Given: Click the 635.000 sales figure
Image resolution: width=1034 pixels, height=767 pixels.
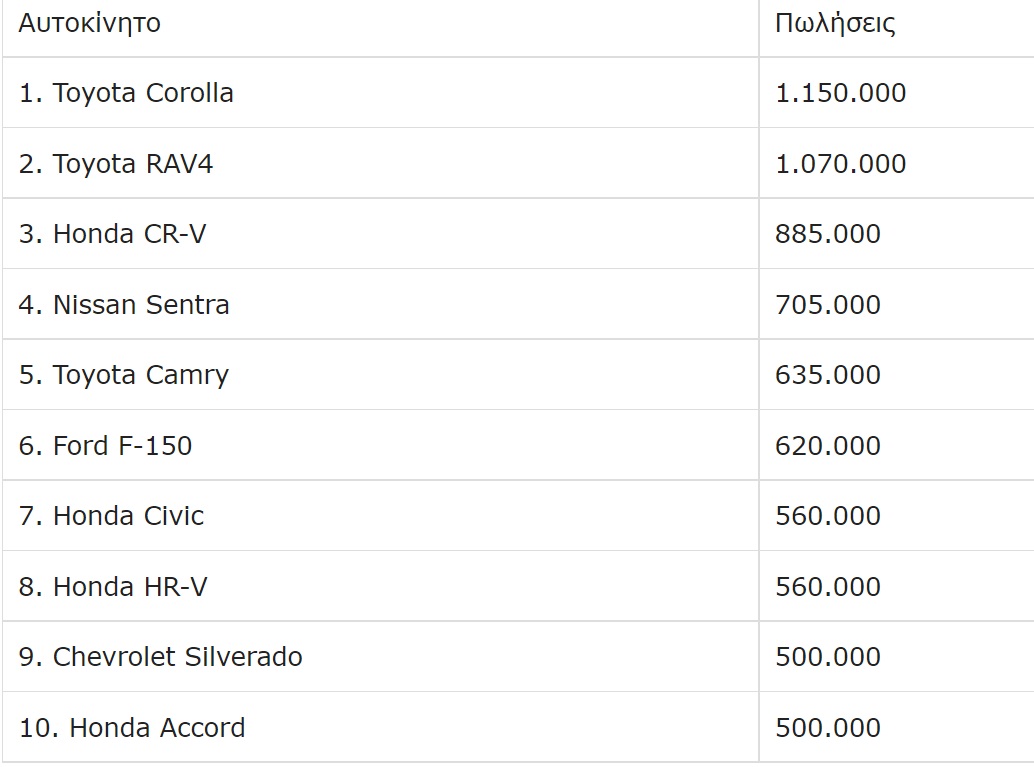Looking at the screenshot, I should tap(827, 375).
